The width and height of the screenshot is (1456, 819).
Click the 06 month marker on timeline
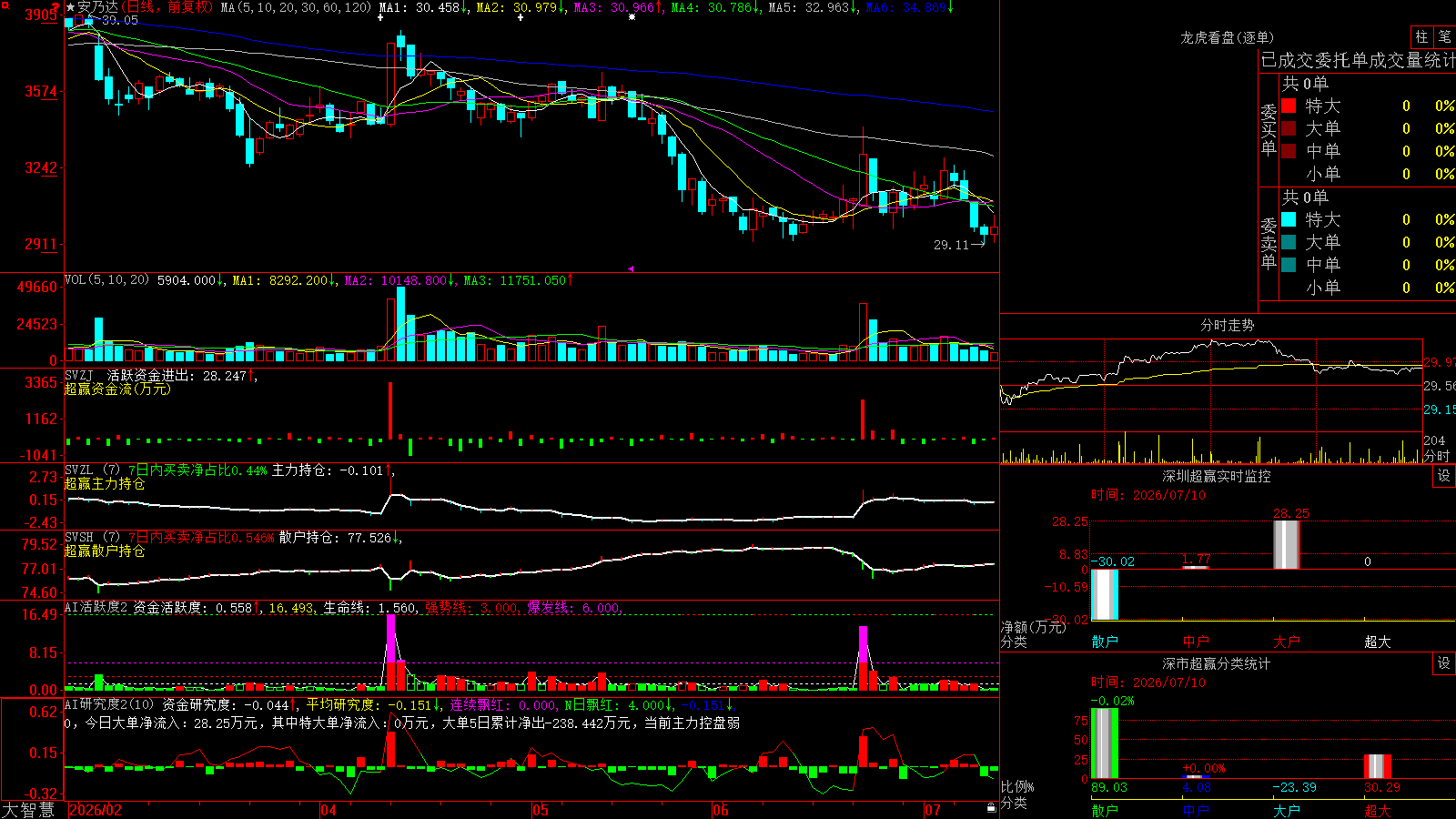point(721,810)
